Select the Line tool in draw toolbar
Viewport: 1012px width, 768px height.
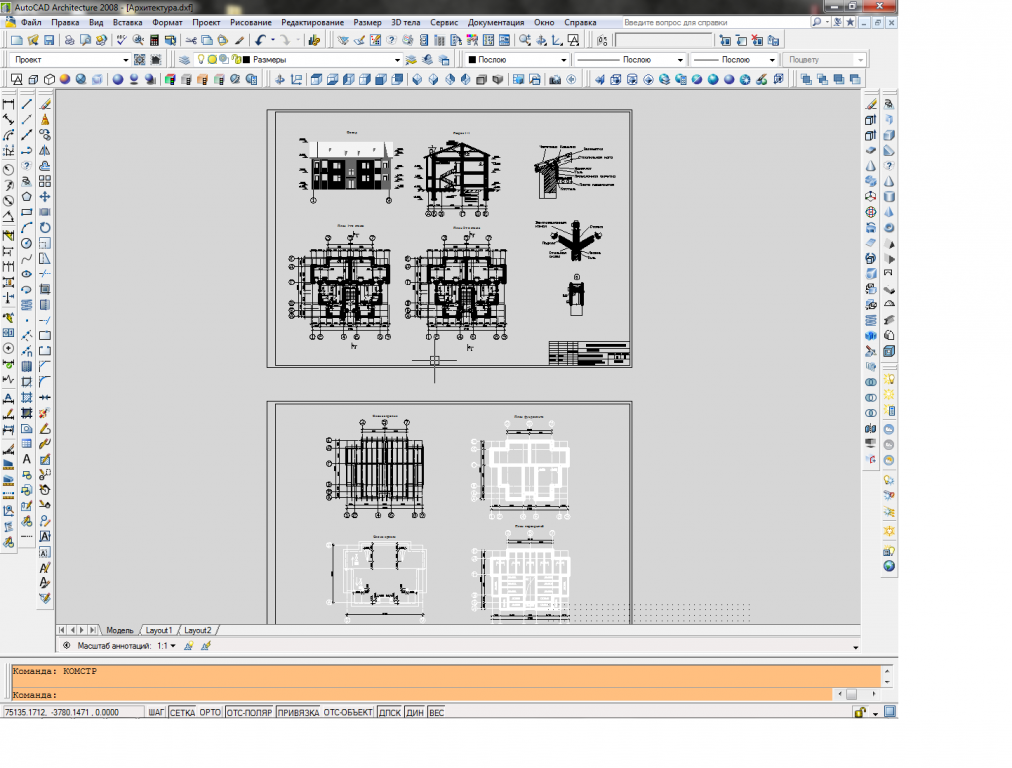(x=26, y=104)
